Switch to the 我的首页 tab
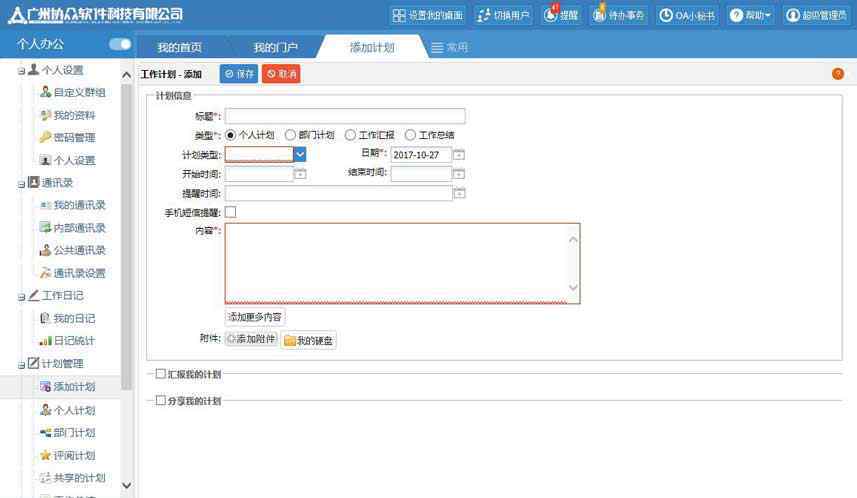 coord(179,47)
